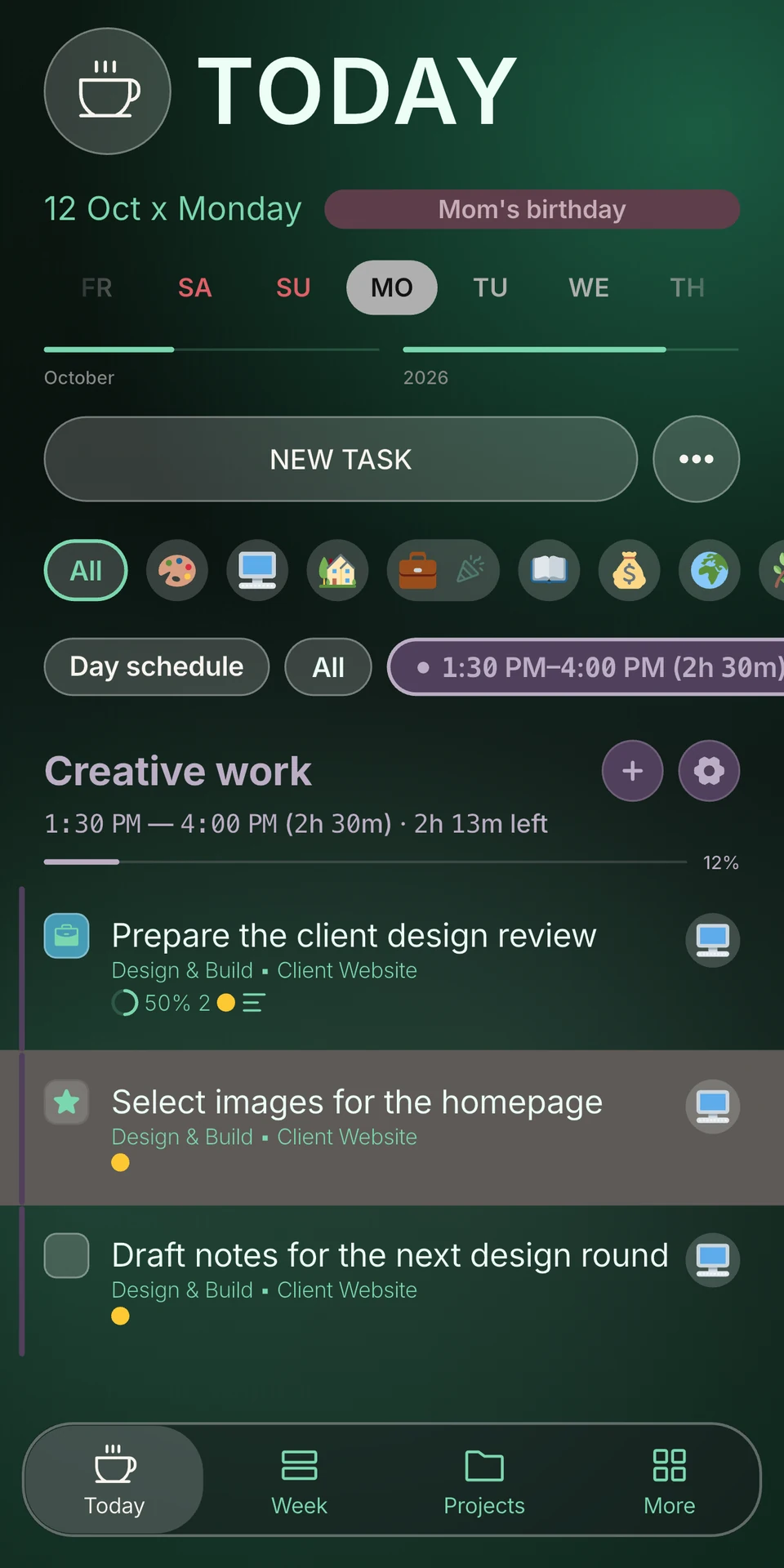Open Creative work block settings gear
The height and width of the screenshot is (1568, 784).
point(709,771)
